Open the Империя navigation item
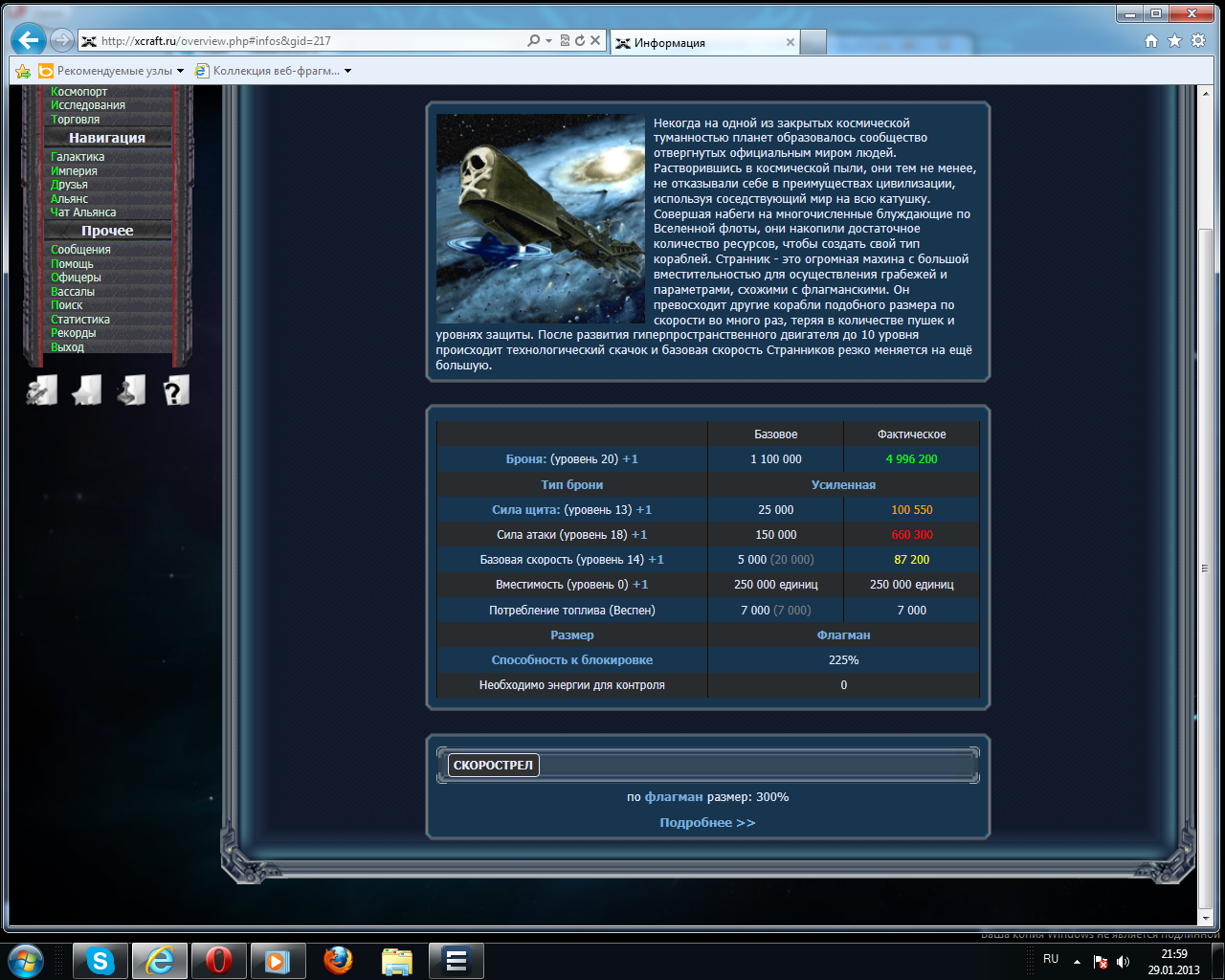Viewport: 1225px width, 980px height. (x=74, y=171)
